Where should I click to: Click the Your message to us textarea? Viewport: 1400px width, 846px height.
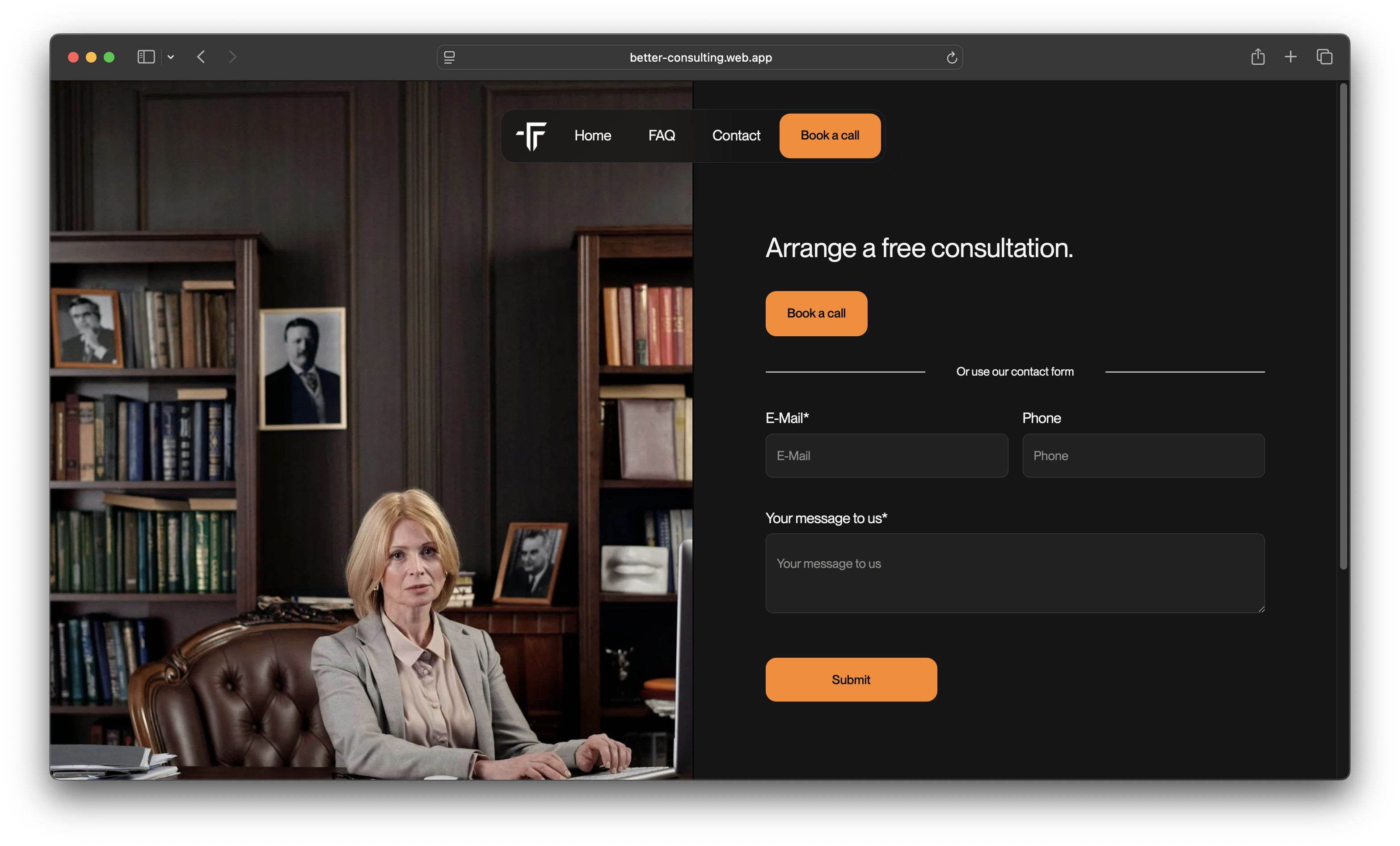pos(1015,573)
